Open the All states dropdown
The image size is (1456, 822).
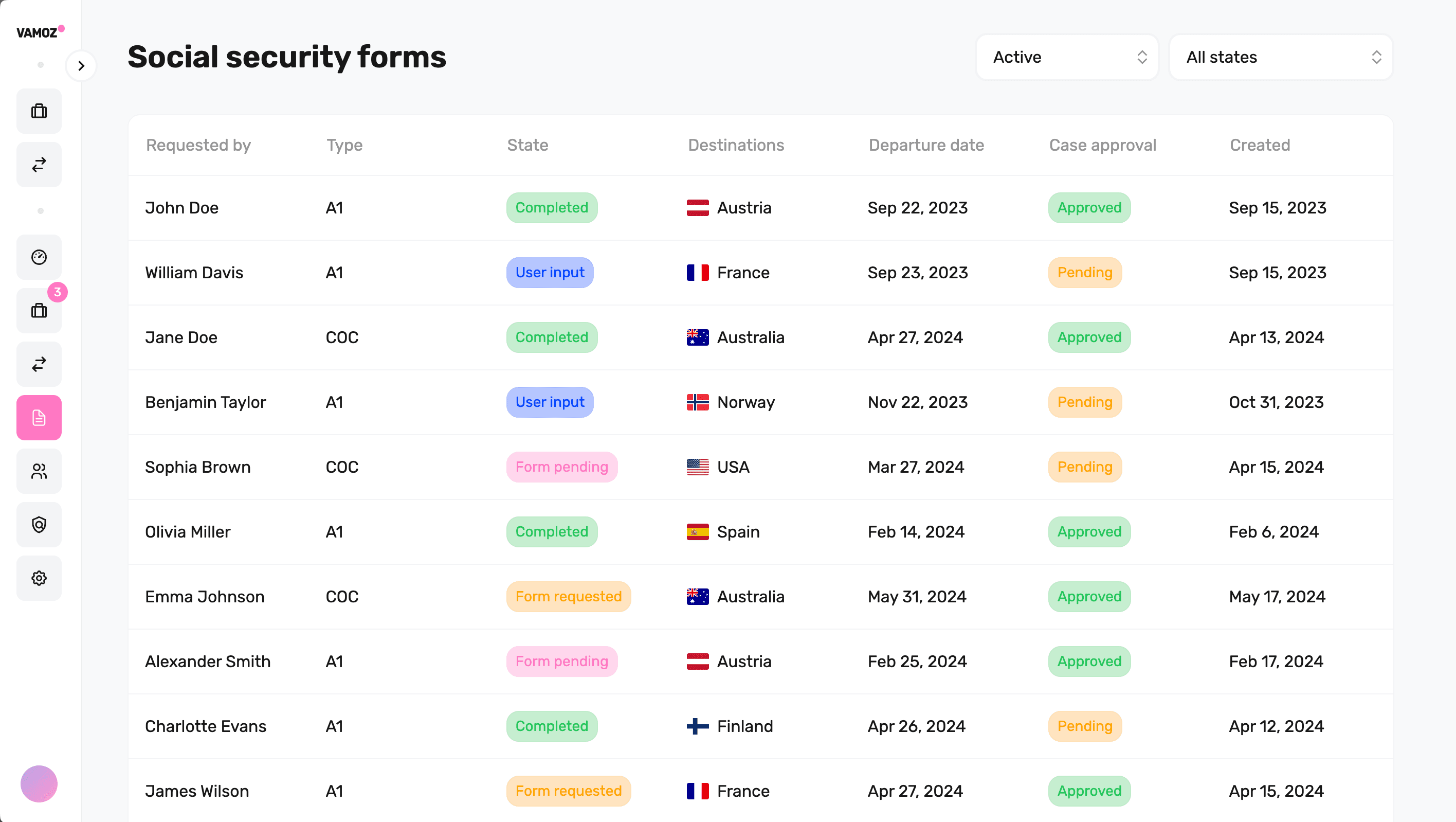[1280, 57]
